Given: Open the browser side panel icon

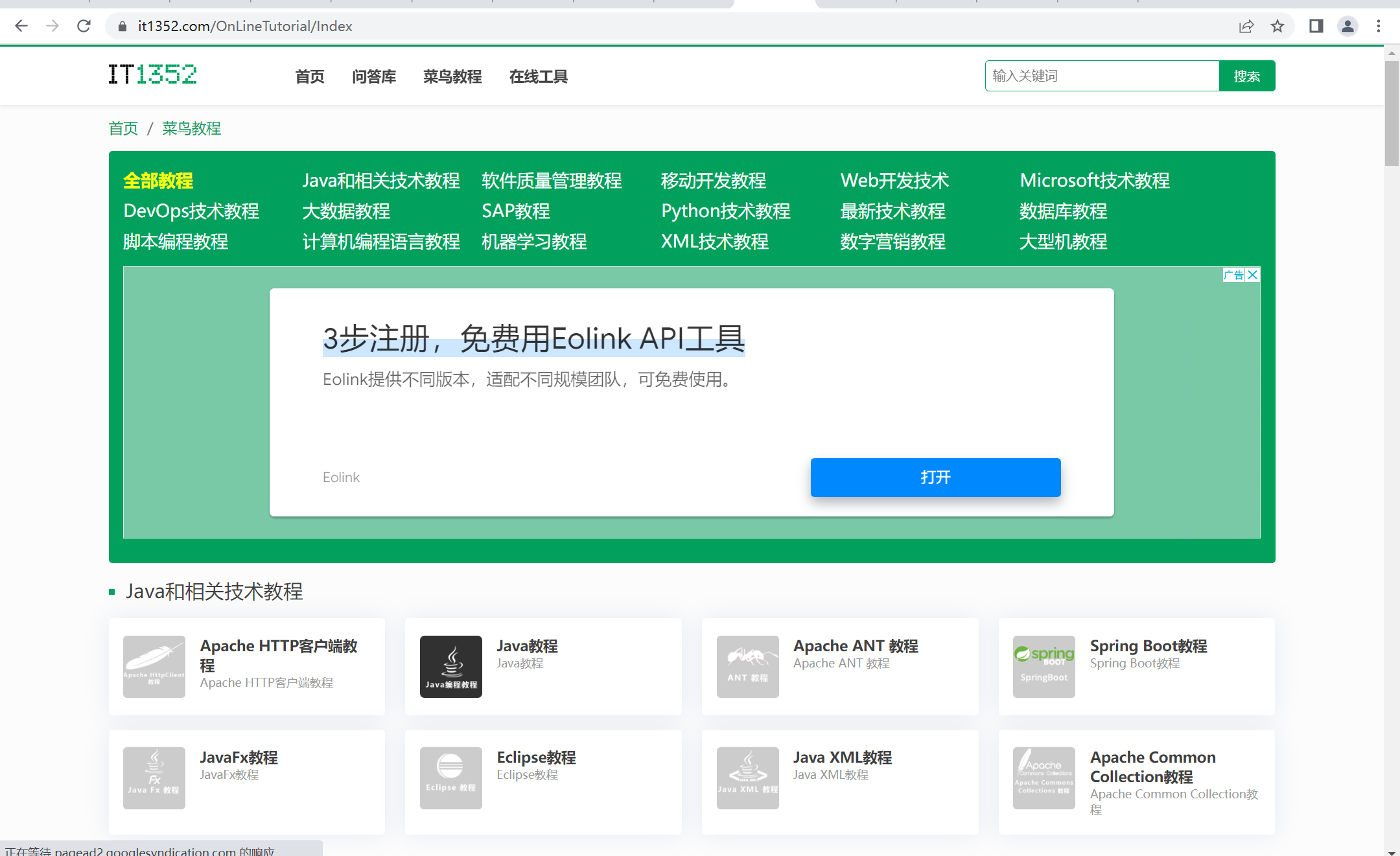Looking at the screenshot, I should pos(1316,26).
